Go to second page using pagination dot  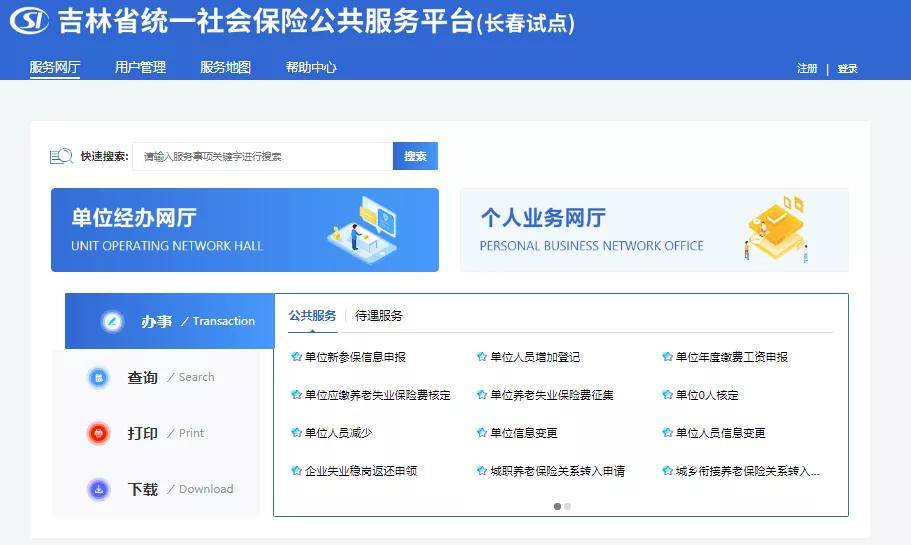point(568,506)
